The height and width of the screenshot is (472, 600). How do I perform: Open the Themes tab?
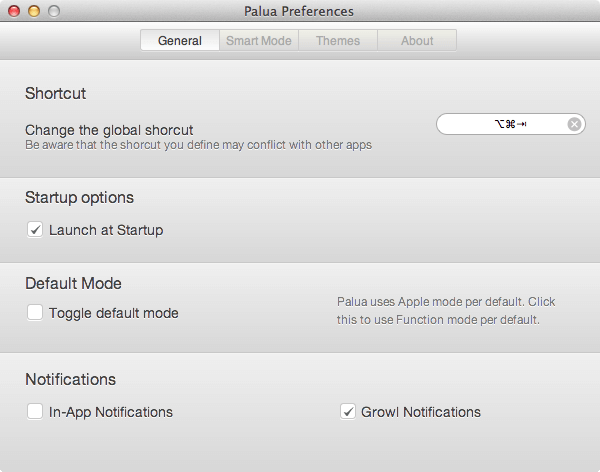coord(338,40)
